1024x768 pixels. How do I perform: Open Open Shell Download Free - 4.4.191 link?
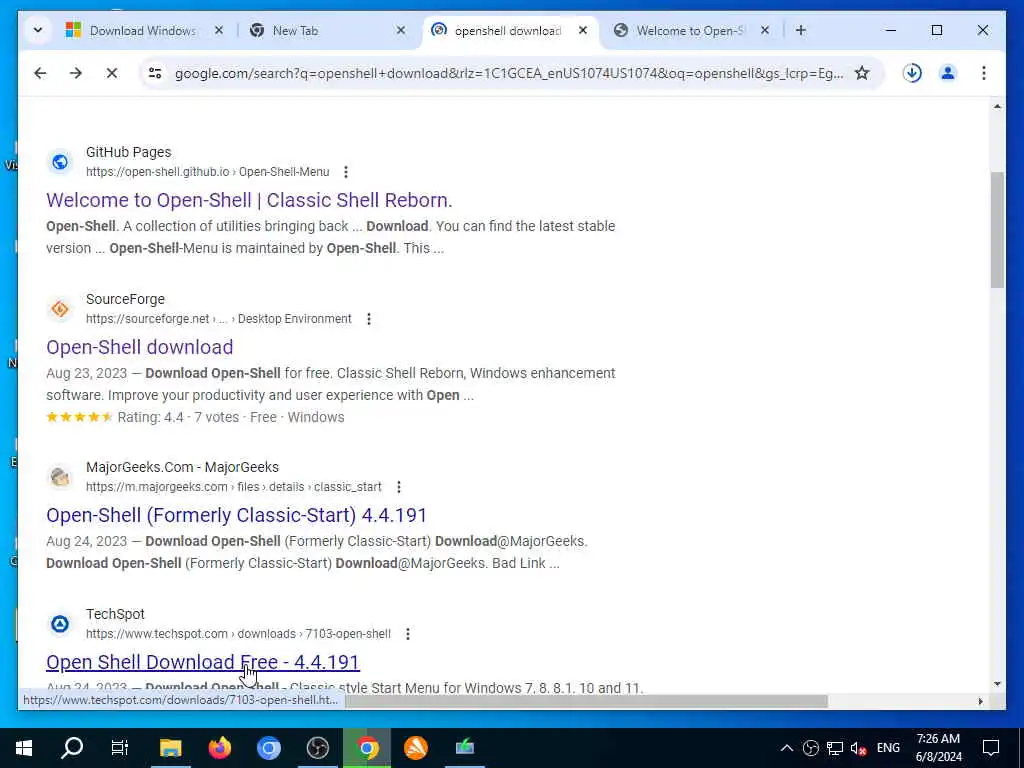tap(202, 662)
